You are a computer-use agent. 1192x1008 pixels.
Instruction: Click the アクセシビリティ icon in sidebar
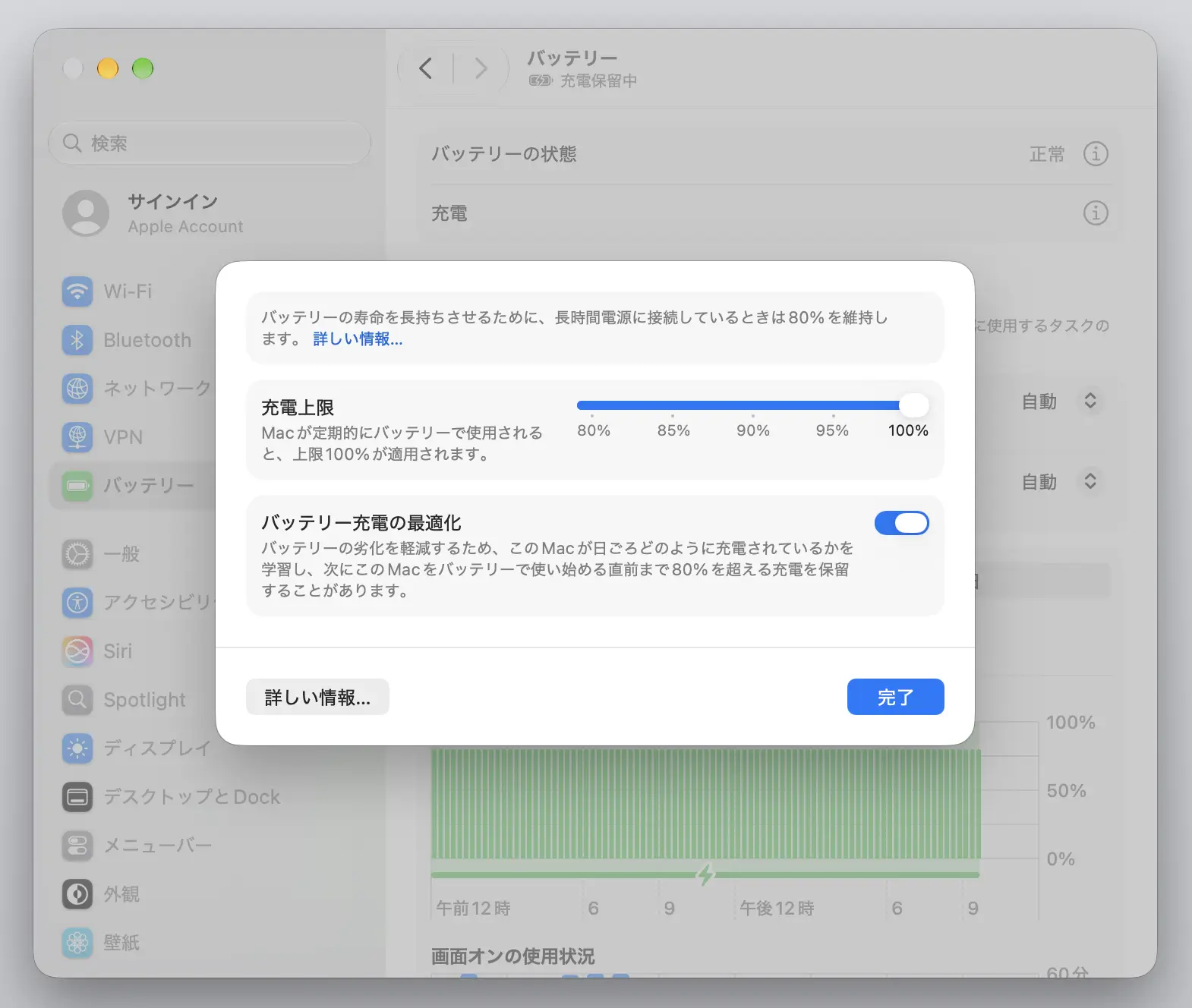click(77, 603)
